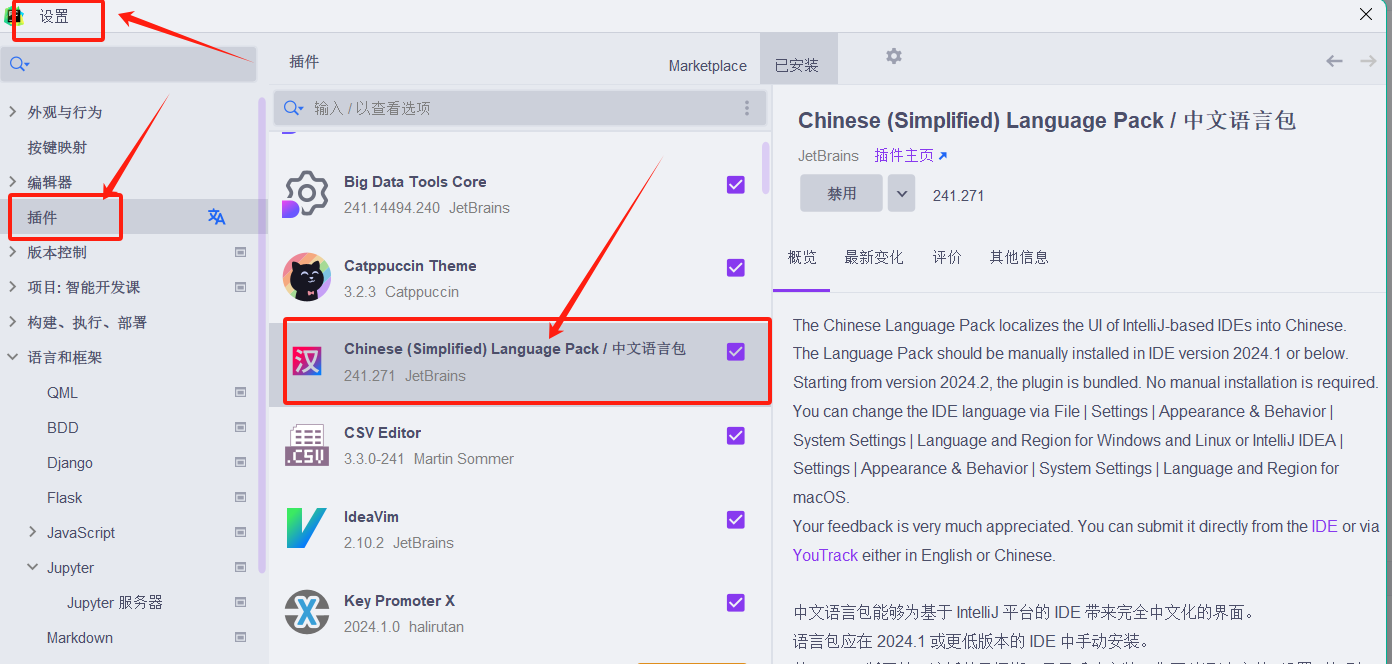Click project-level icon next to BDD

point(240,427)
